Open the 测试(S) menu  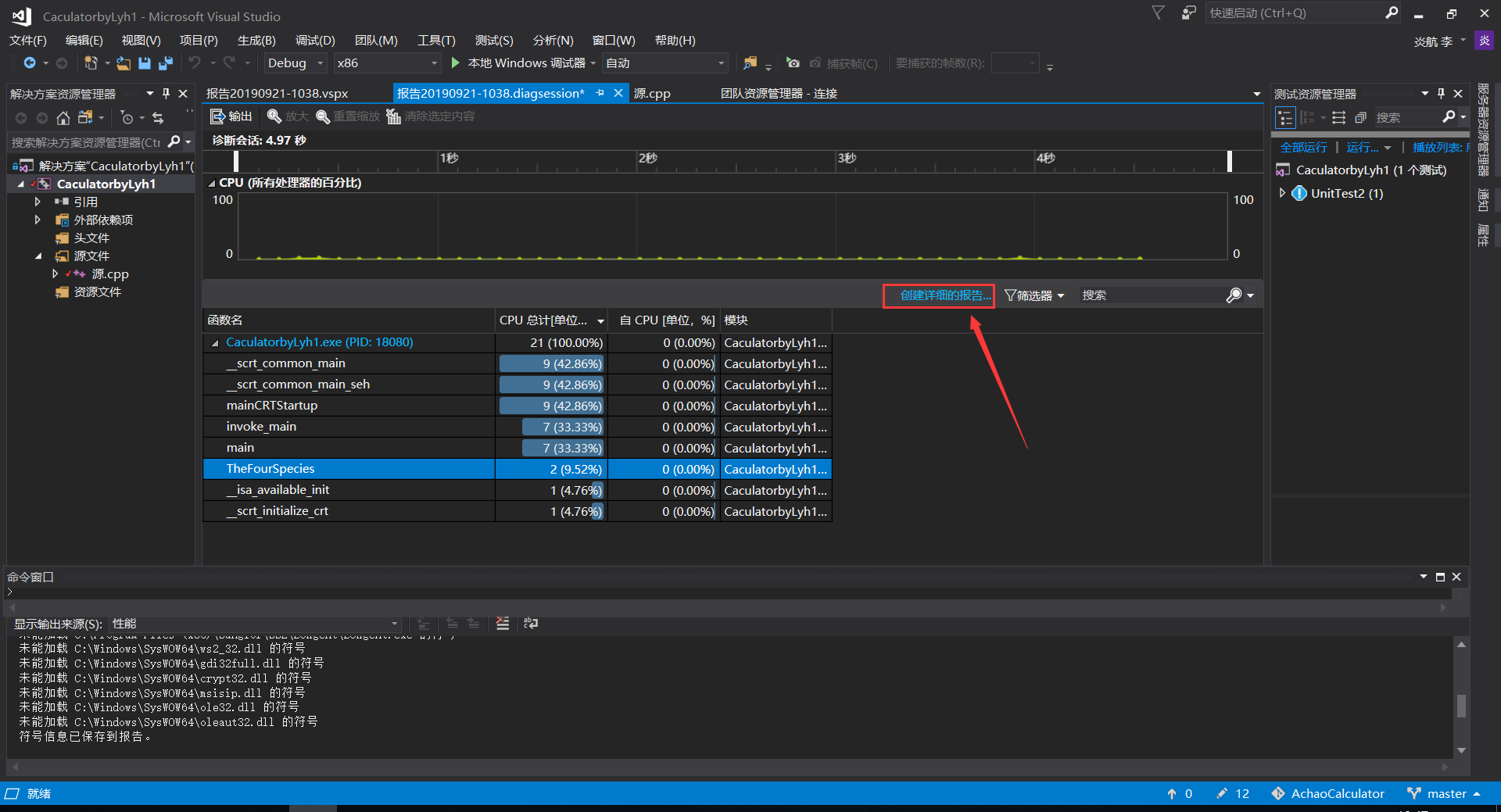tap(494, 40)
